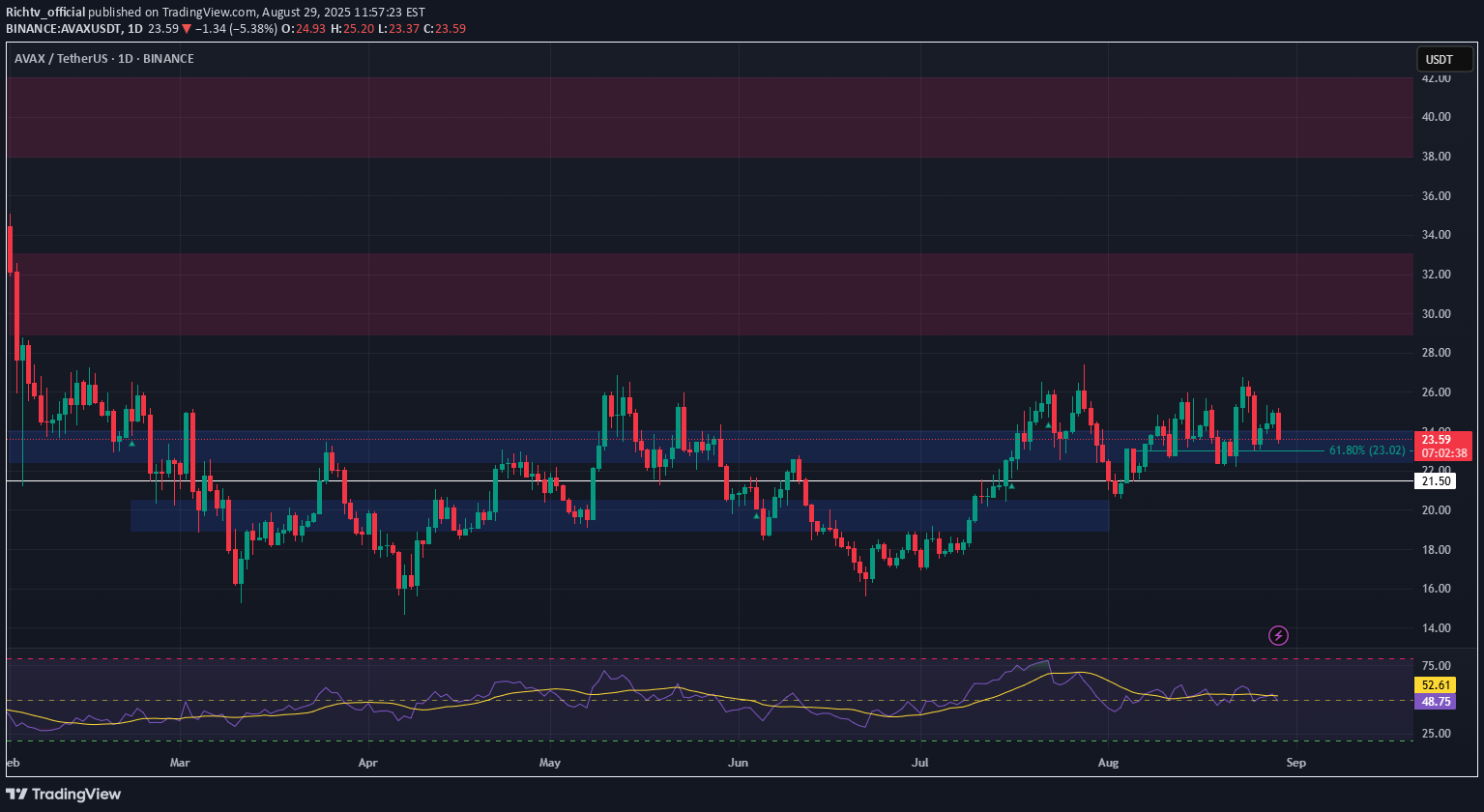Click the 18.00 price axis label
The height and width of the screenshot is (812, 1484).
pos(1437,550)
